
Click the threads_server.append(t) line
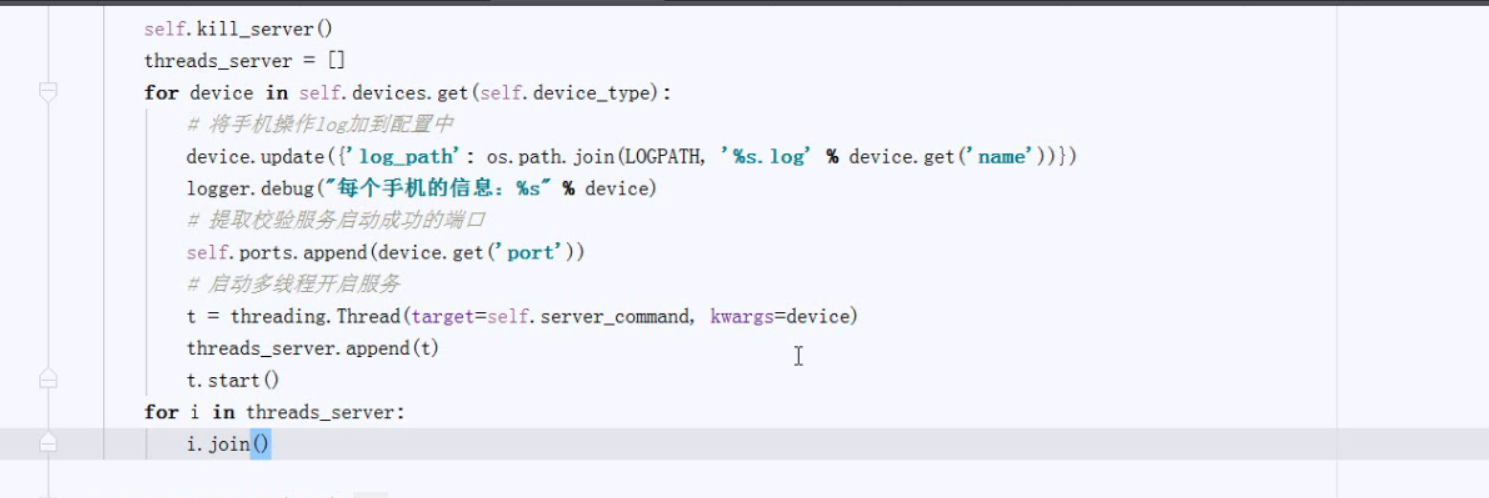pyautogui.click(x=312, y=348)
